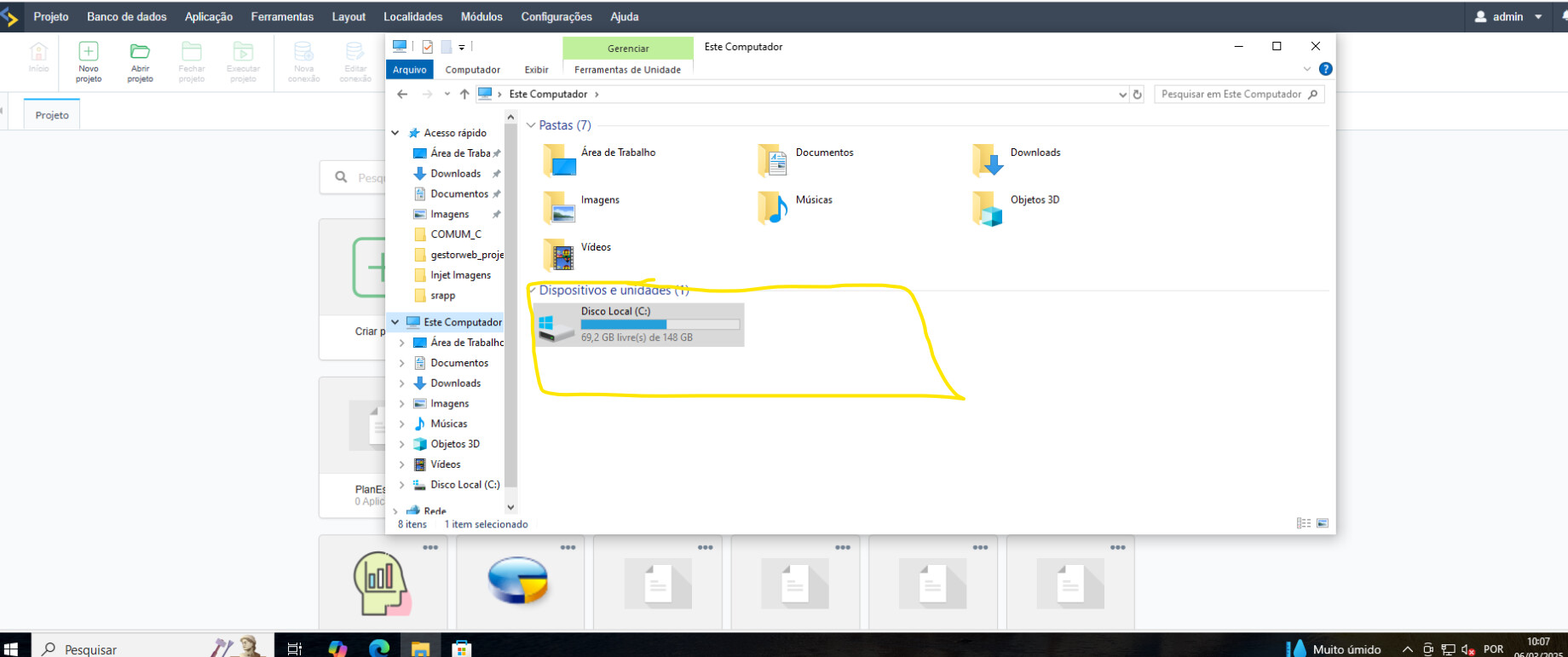
Task: Switch to large icons view layout
Action: tap(1323, 523)
